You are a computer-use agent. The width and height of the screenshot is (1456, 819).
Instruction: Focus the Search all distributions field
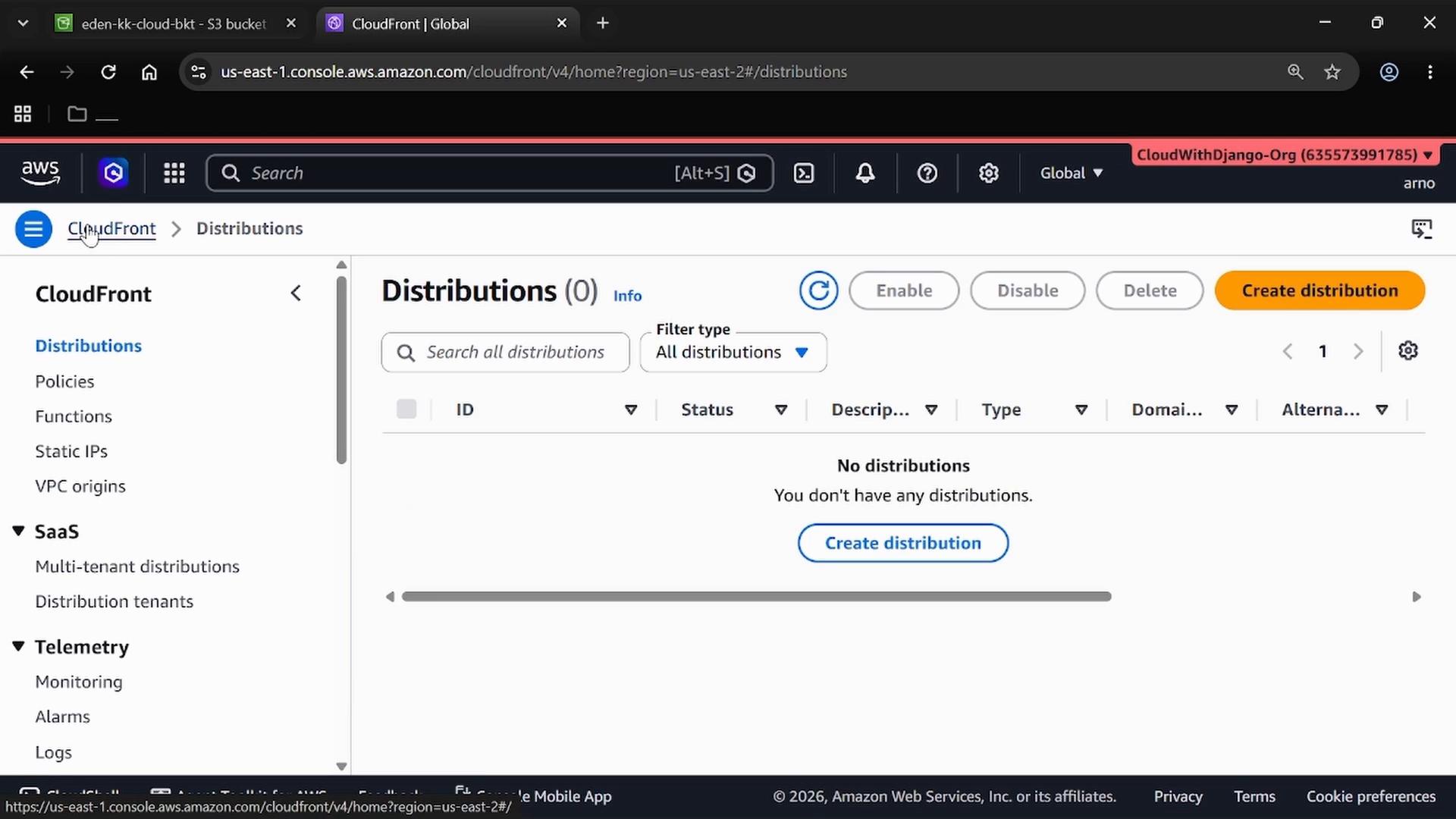click(505, 353)
